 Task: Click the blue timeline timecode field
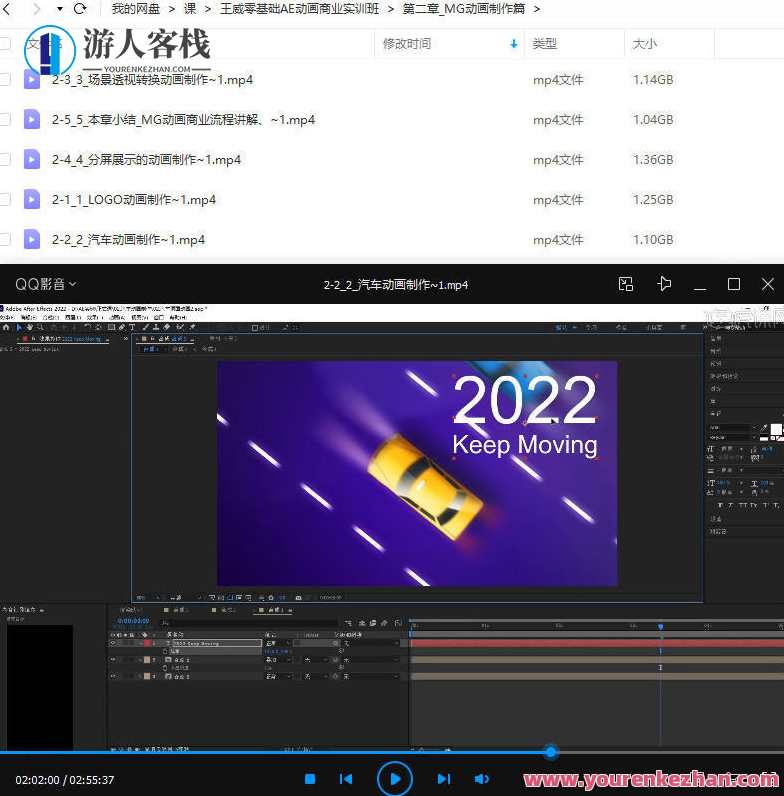(134, 621)
